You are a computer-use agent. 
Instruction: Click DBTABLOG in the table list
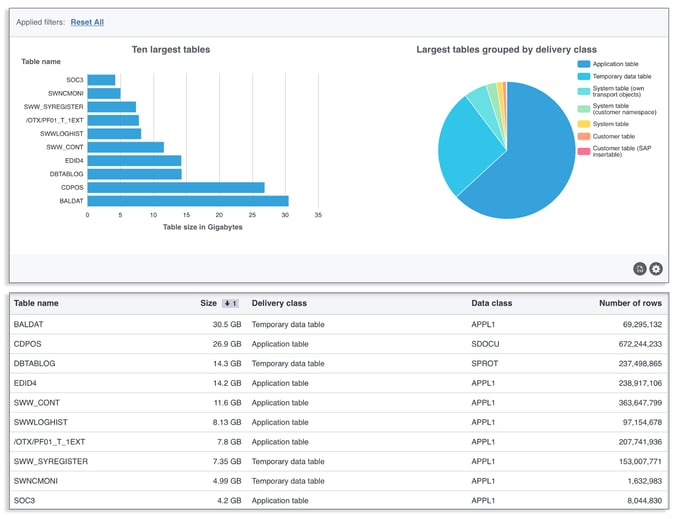pyautogui.click(x=35, y=364)
